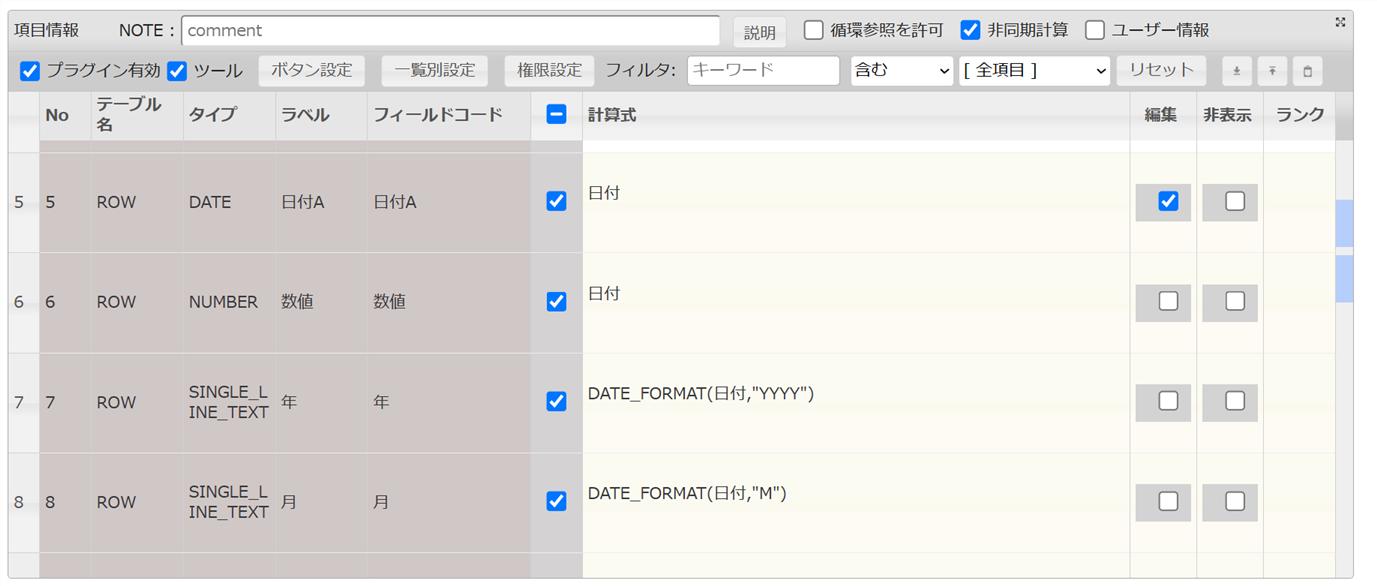
Task: Open the [全項目] field dropdown
Action: 1034,70
